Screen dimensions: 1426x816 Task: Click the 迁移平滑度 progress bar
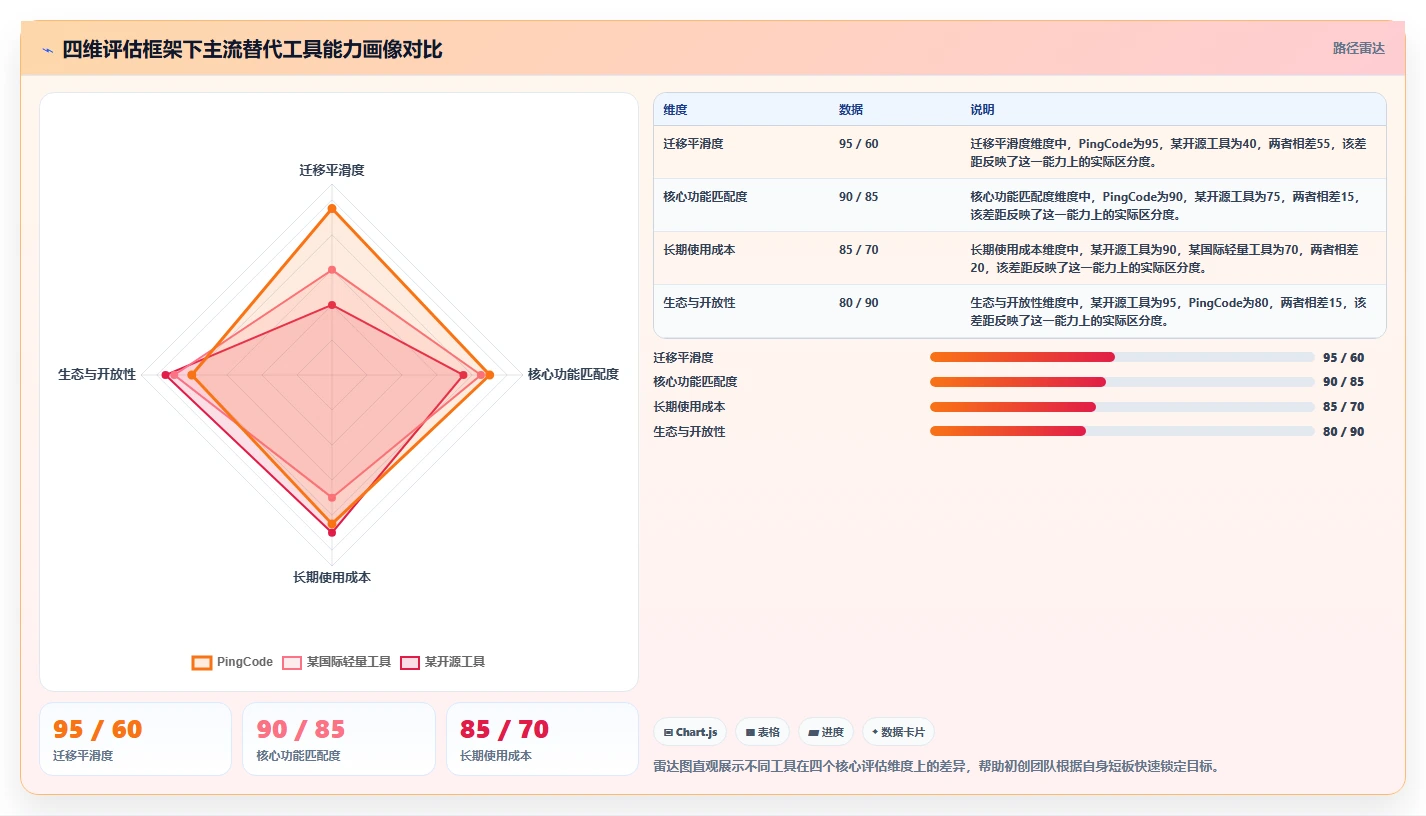click(1122, 357)
